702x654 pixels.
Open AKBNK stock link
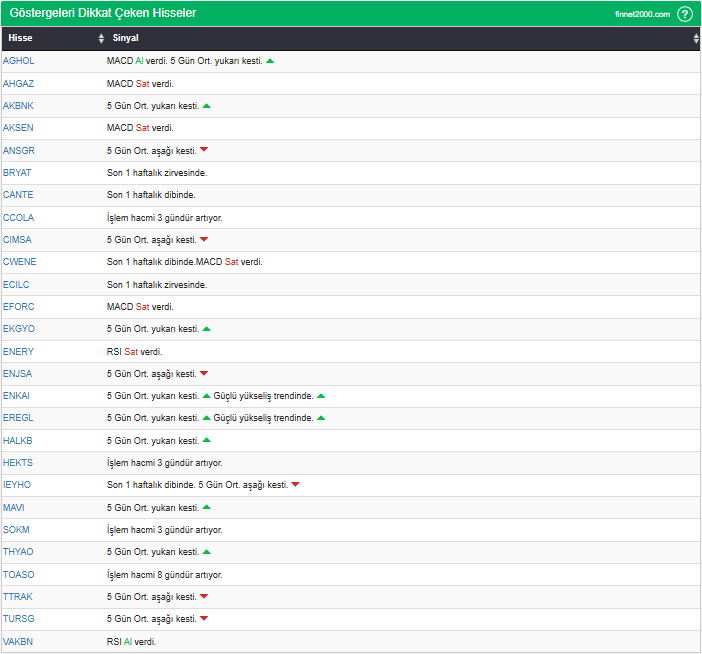tap(18, 106)
